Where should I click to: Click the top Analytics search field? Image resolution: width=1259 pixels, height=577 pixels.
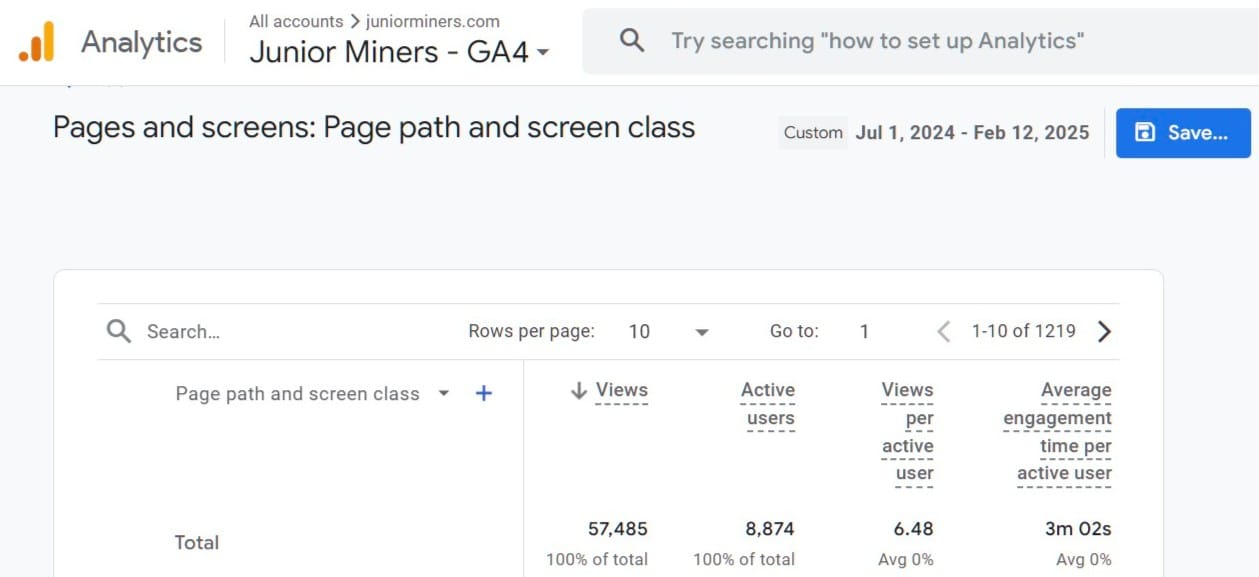877,41
